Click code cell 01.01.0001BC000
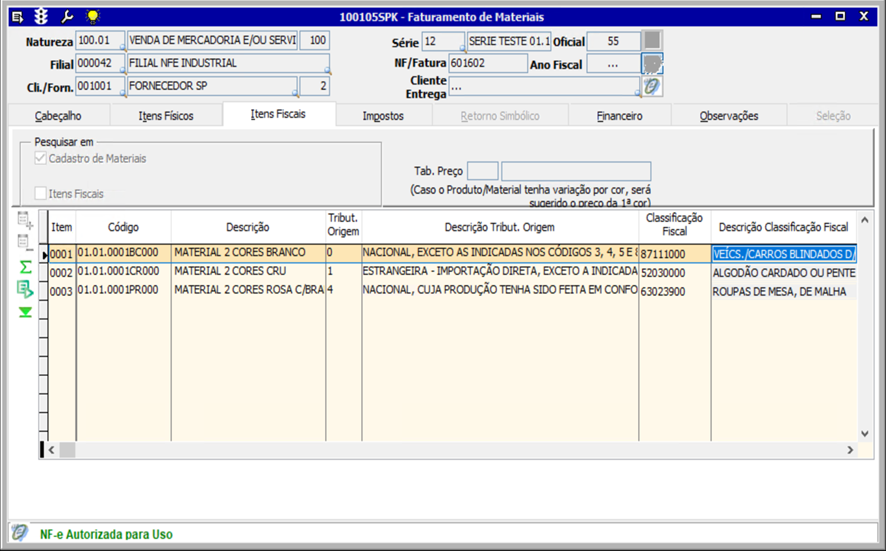 pyautogui.click(x=124, y=253)
